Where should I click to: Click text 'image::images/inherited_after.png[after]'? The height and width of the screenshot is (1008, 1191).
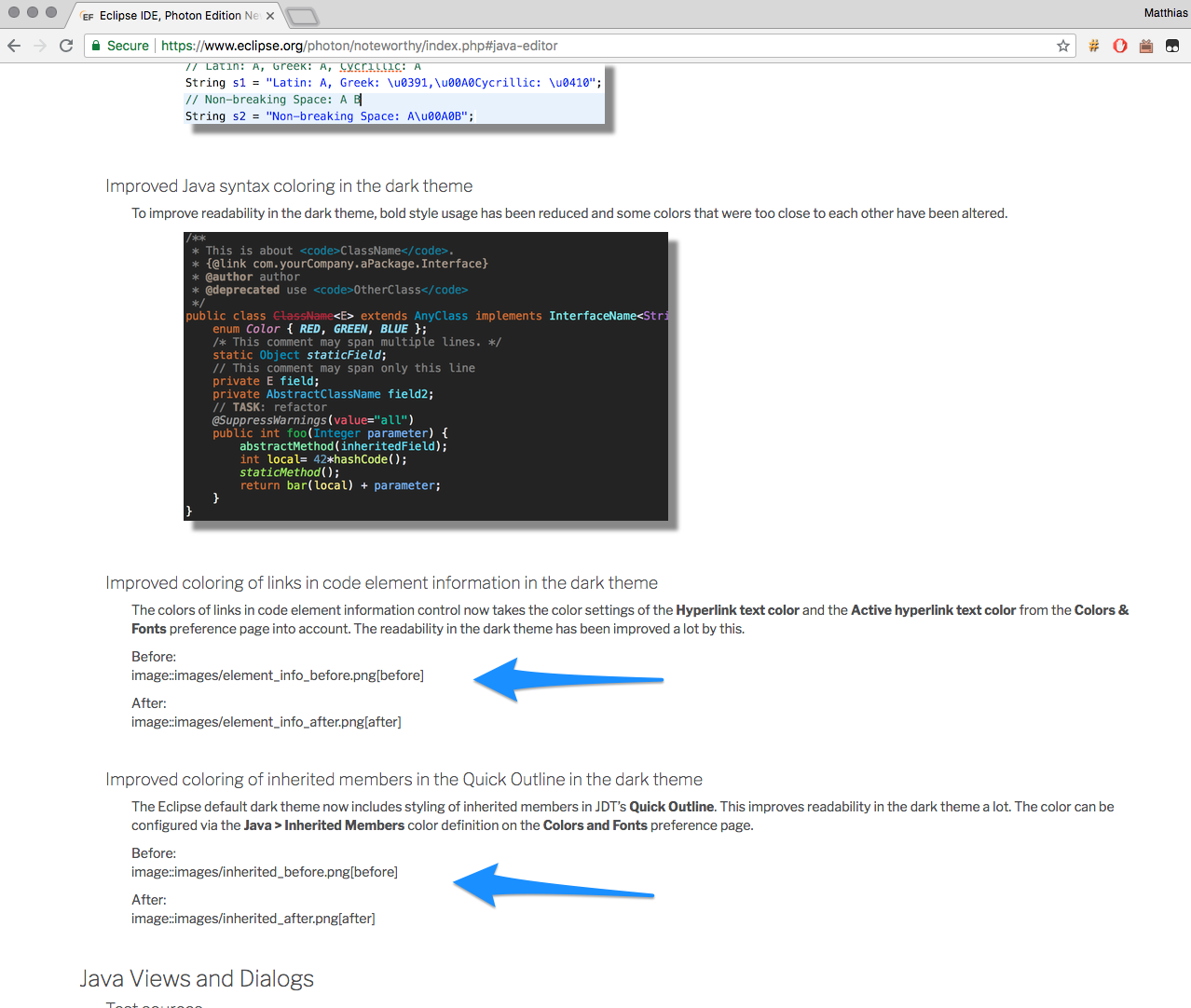pyautogui.click(x=253, y=919)
